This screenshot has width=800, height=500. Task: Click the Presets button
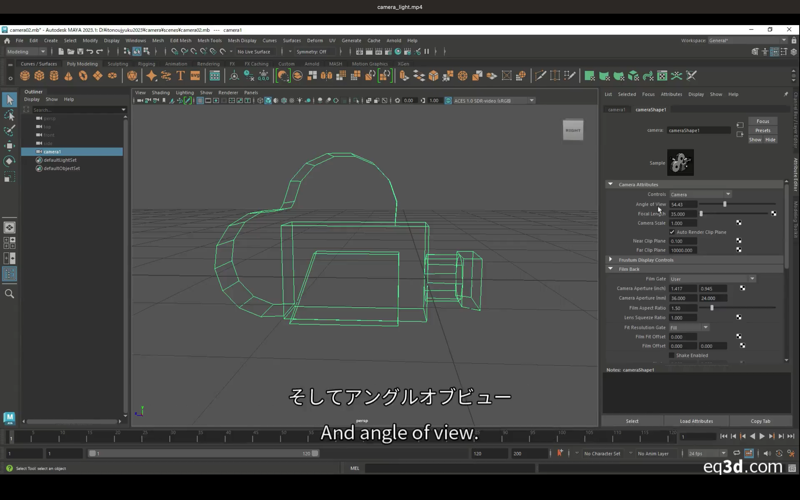(762, 130)
